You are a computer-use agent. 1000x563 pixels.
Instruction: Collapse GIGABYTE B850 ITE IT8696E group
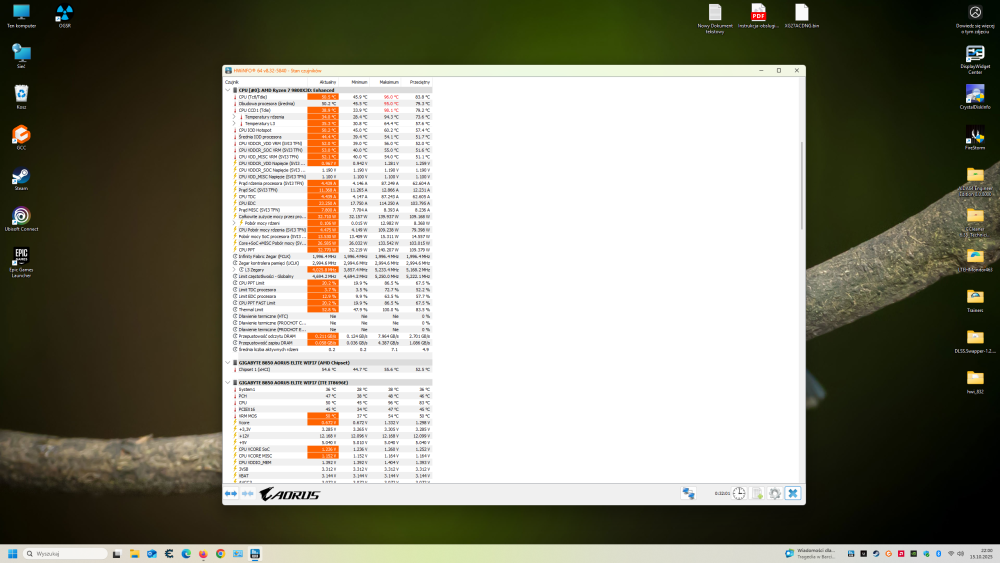click(x=229, y=382)
